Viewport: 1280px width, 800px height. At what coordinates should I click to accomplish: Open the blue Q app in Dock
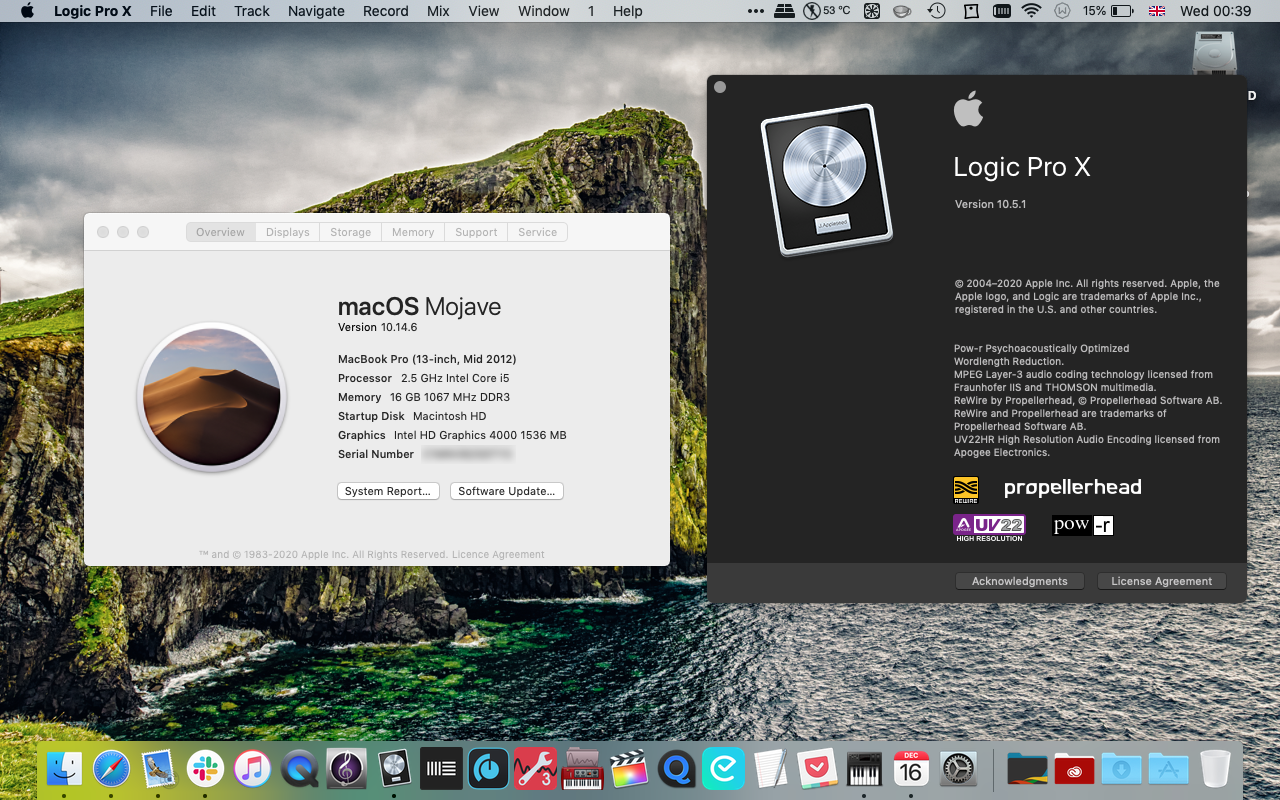pyautogui.click(x=676, y=769)
